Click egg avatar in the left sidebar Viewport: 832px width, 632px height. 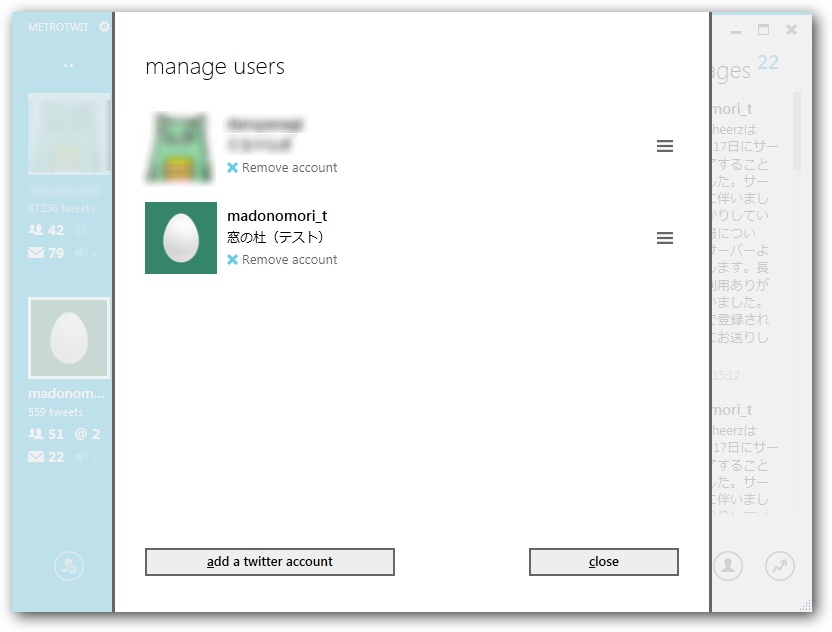[69, 338]
